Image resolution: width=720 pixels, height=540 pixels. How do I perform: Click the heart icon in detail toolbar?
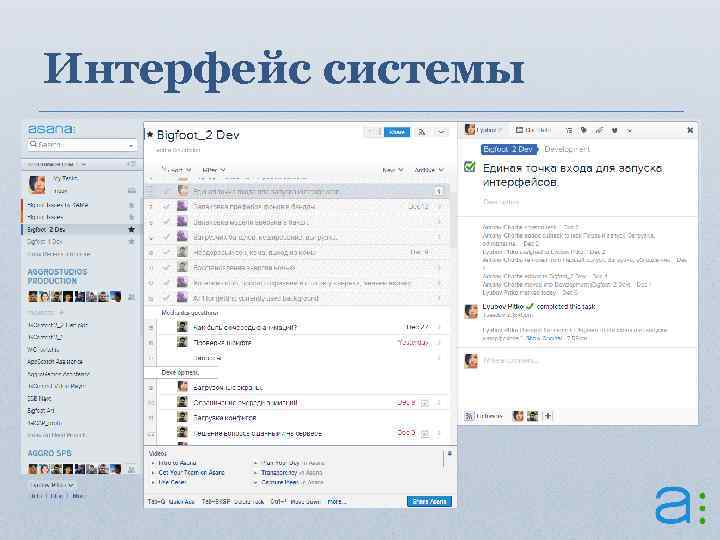click(x=614, y=130)
